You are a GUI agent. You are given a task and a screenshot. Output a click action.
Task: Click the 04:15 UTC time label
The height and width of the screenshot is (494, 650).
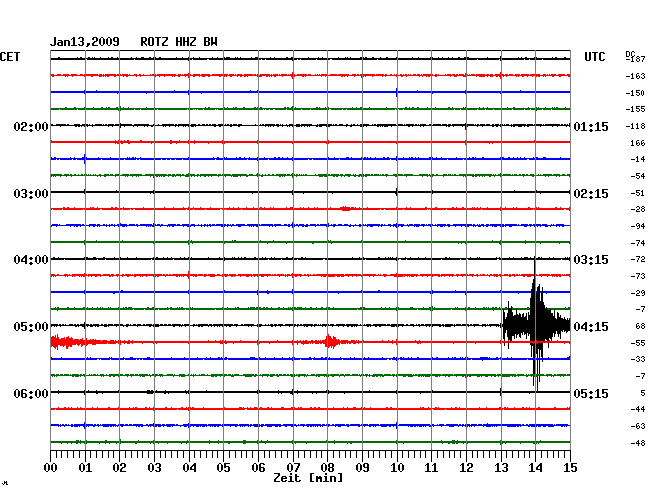(x=591, y=327)
